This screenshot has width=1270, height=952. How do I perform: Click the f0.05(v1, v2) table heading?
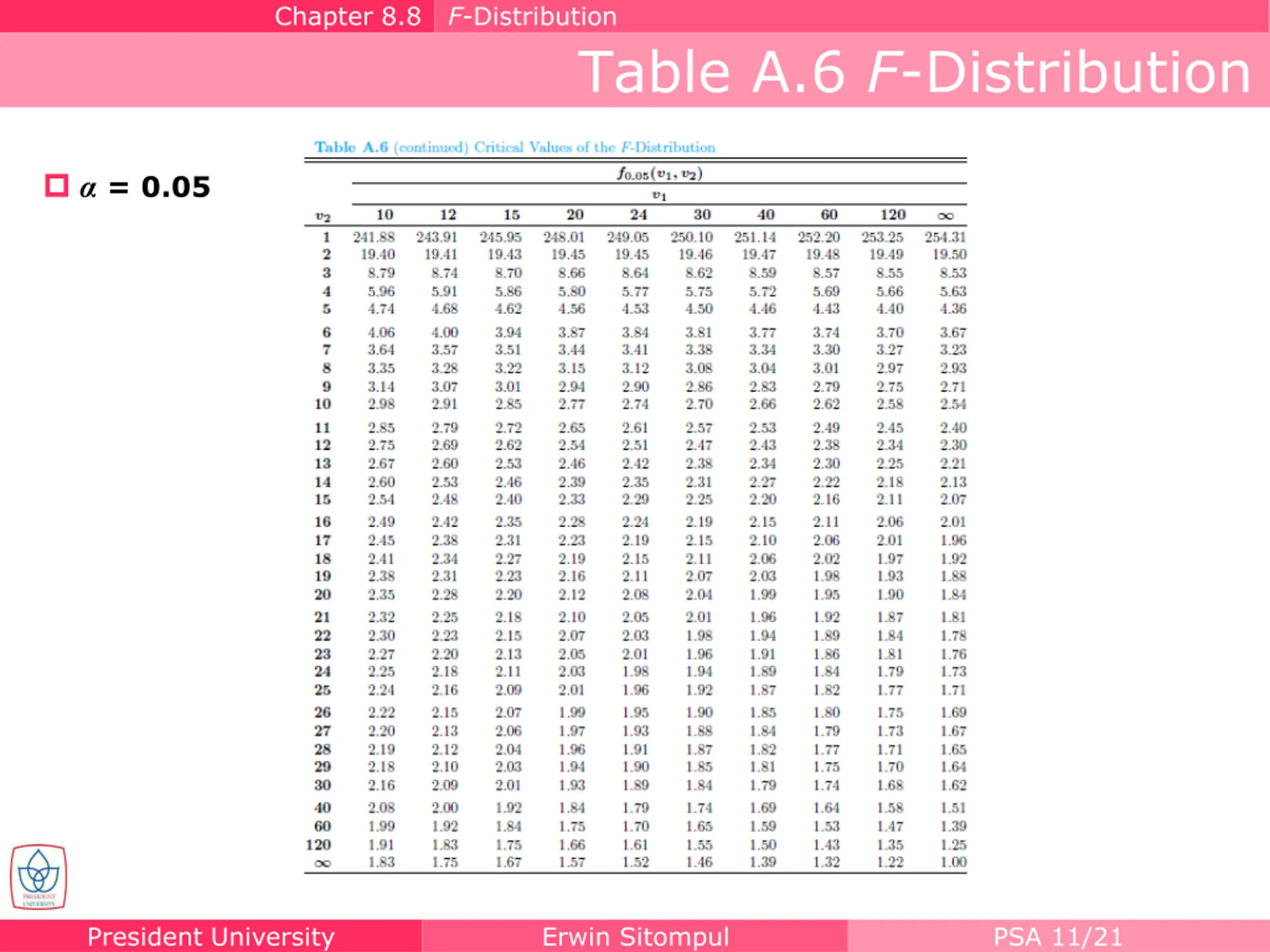(x=660, y=174)
